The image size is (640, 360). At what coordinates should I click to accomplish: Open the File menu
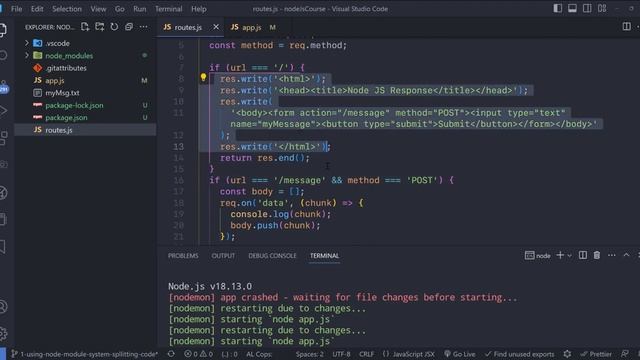click(17, 9)
